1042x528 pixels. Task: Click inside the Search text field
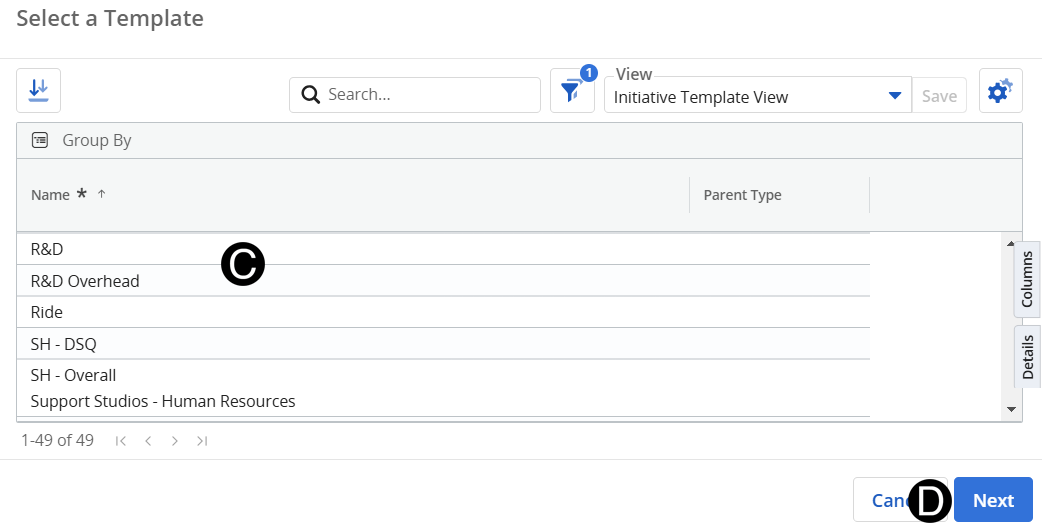pos(430,95)
